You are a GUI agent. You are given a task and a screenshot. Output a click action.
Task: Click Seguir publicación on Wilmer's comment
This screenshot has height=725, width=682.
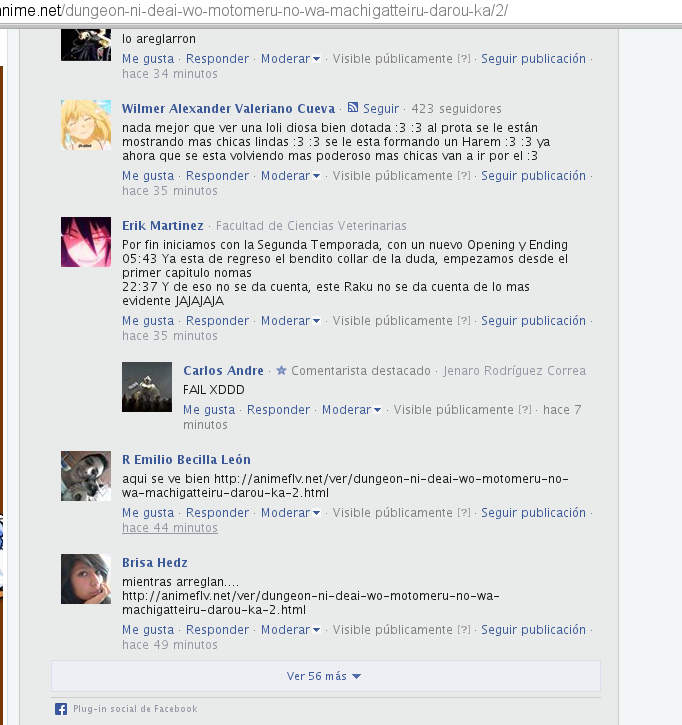coord(533,176)
